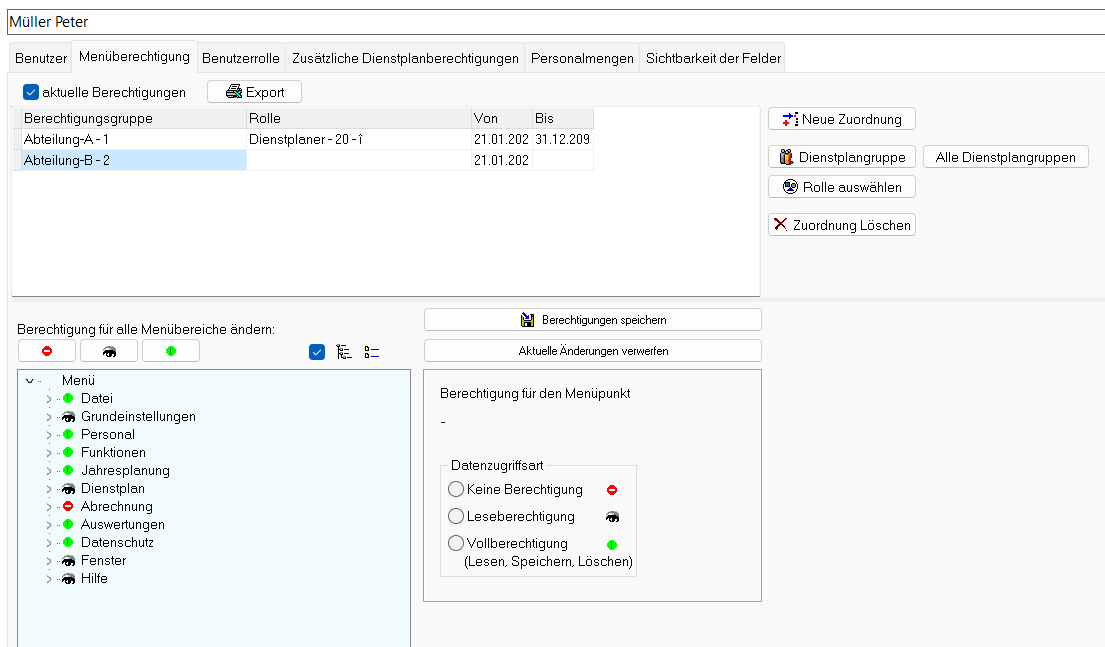Grant Vollberechtigung to all areas via green icon

click(171, 350)
